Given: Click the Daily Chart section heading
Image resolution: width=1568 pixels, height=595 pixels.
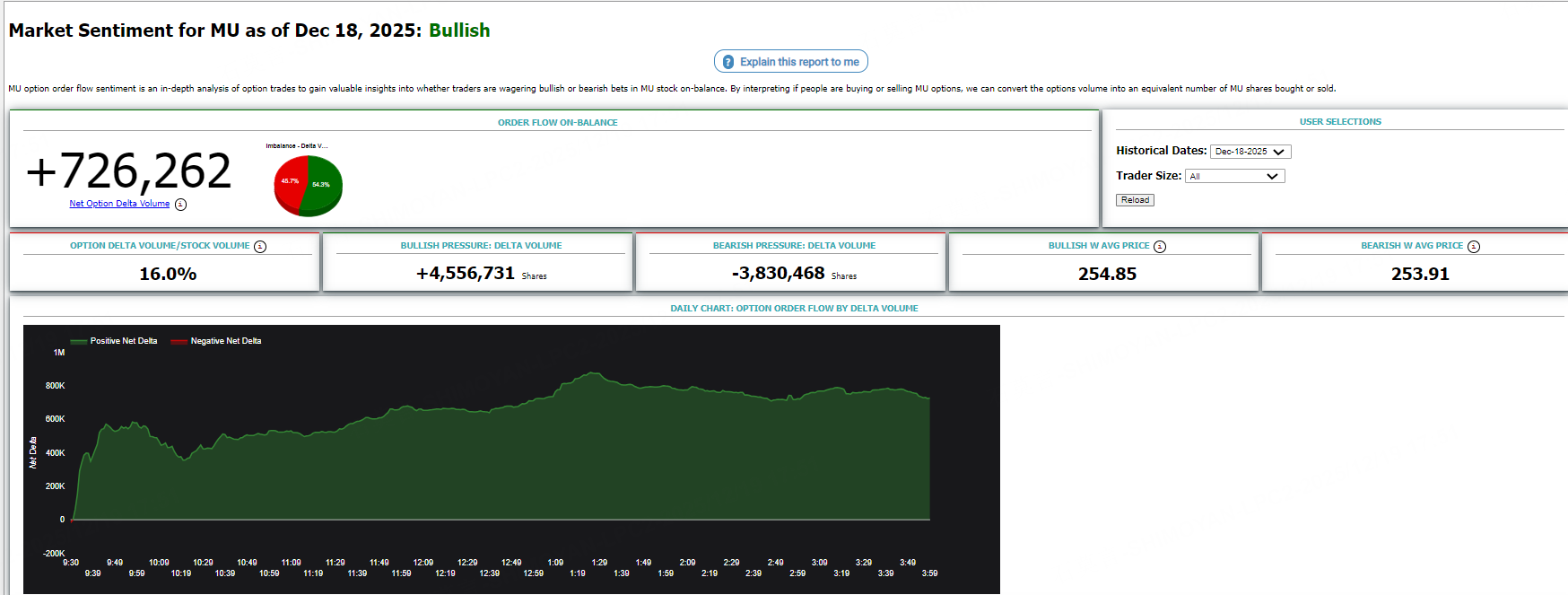Looking at the screenshot, I should click(794, 308).
